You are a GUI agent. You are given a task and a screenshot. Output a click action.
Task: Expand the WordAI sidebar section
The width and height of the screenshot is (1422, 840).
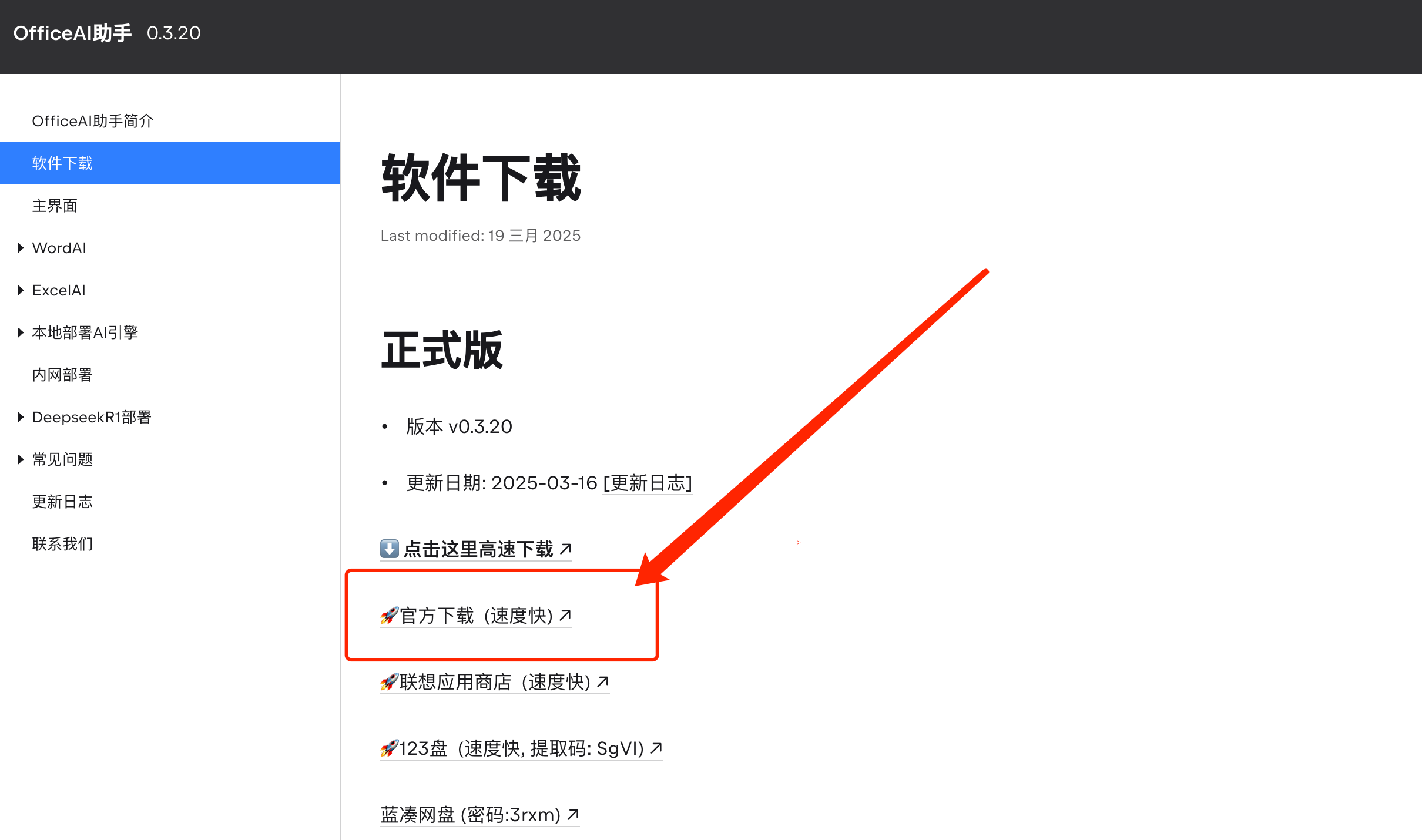[21, 248]
